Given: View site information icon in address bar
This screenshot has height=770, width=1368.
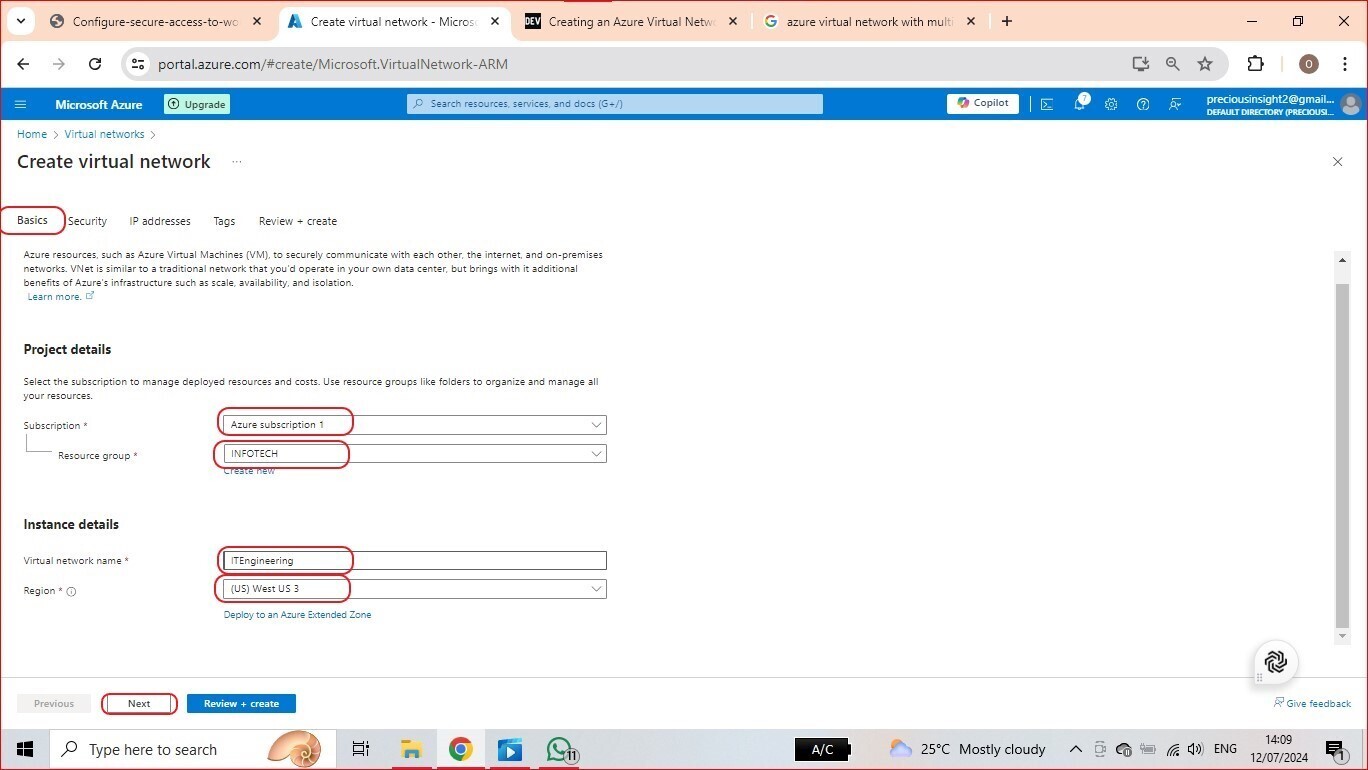Looking at the screenshot, I should [x=139, y=64].
